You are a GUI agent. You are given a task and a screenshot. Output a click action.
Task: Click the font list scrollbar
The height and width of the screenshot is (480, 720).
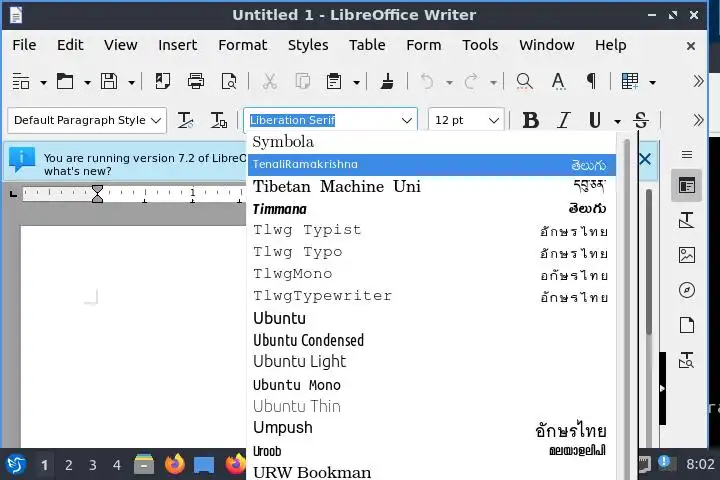626,308
